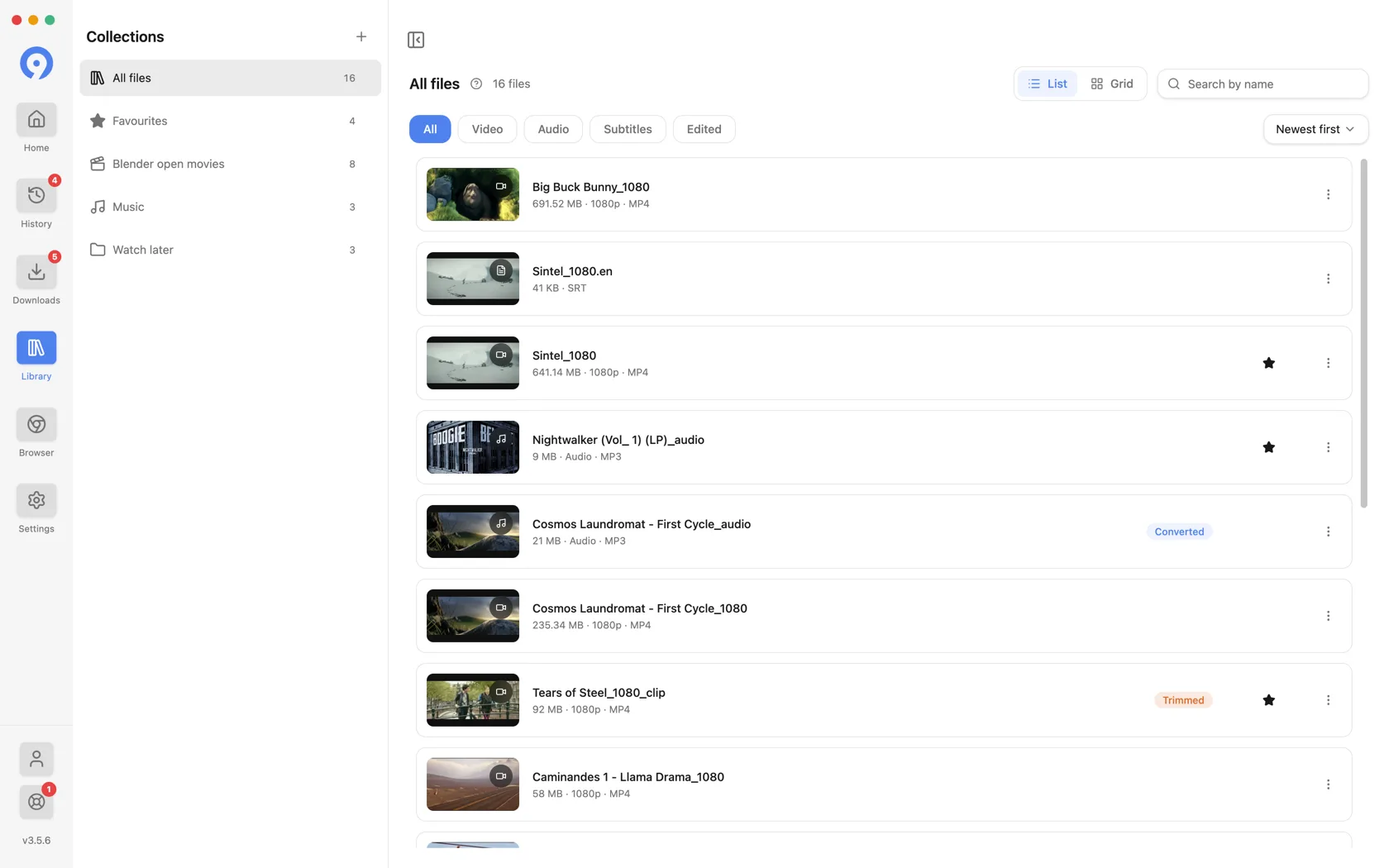Open more options for Sintel_1080.en
Screen dimensions: 1389x868
point(1328,279)
